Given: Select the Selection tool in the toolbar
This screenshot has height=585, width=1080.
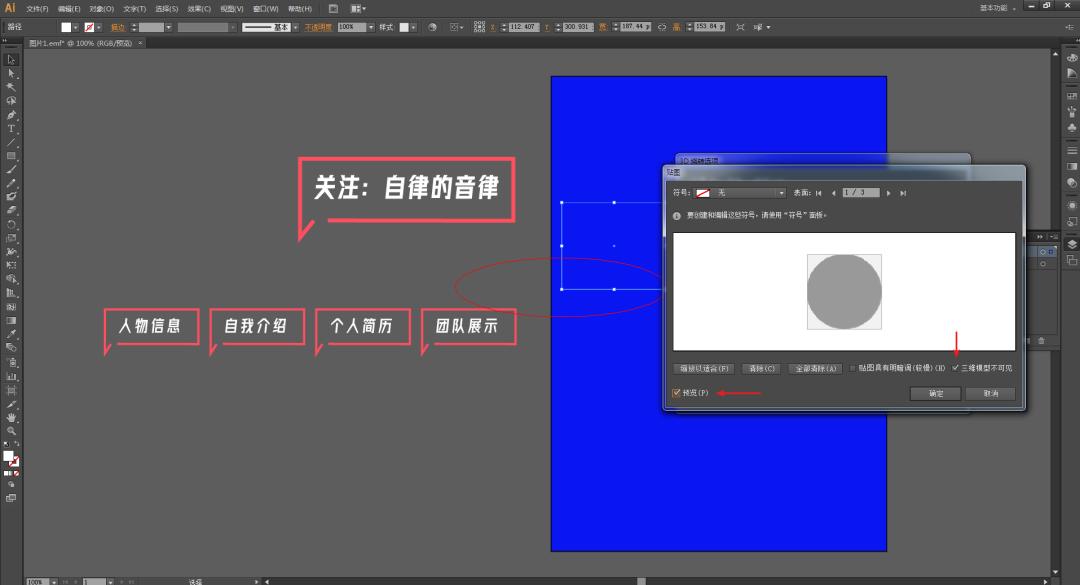Looking at the screenshot, I should [x=11, y=60].
